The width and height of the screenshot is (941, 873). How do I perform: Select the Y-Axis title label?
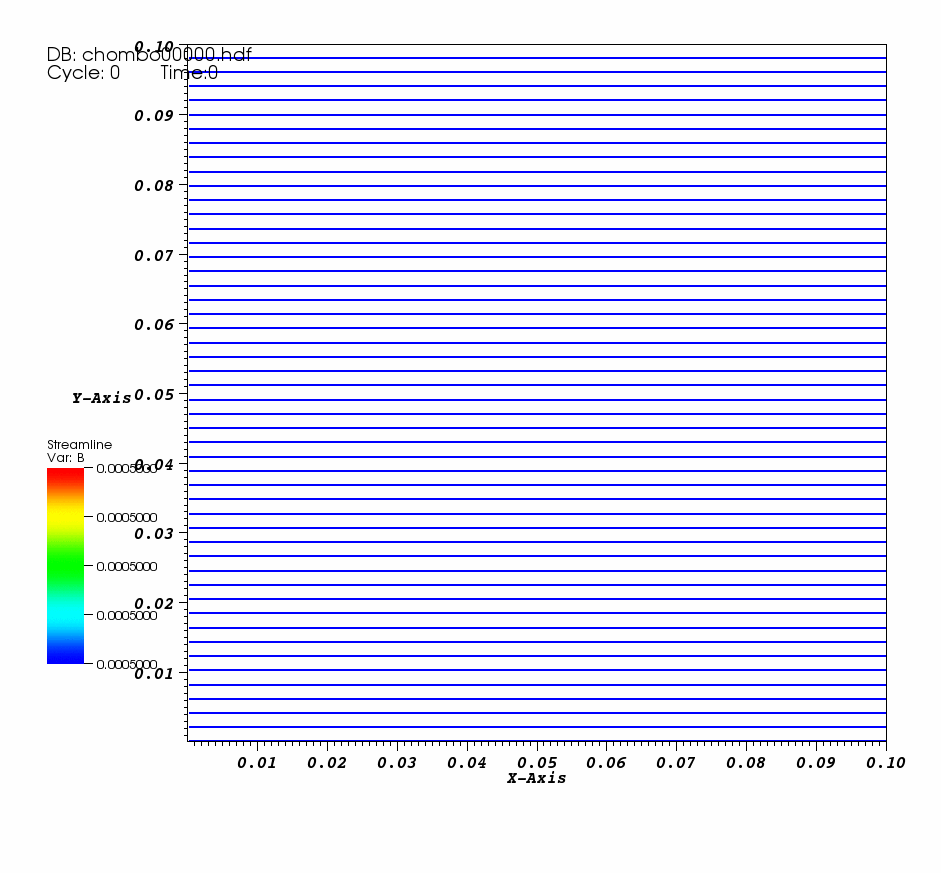point(101,398)
